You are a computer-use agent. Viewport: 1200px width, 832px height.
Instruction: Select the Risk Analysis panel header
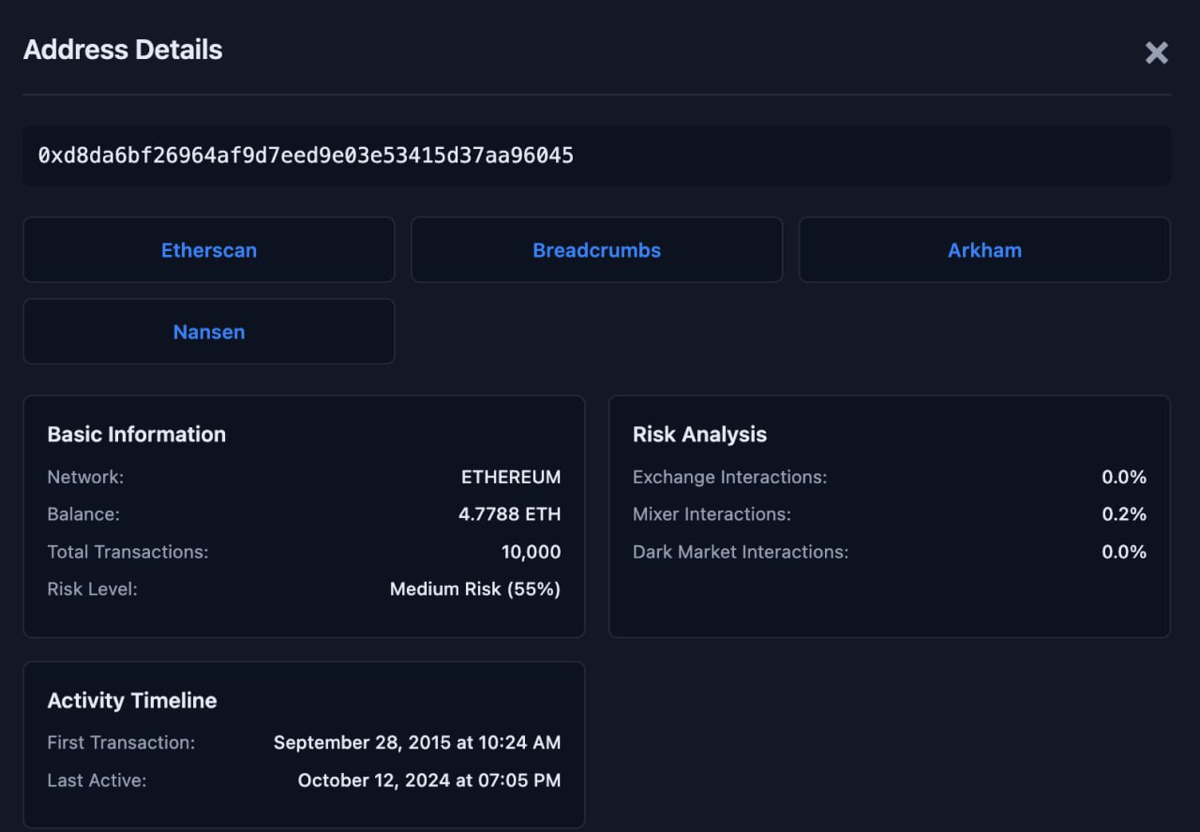(x=699, y=434)
